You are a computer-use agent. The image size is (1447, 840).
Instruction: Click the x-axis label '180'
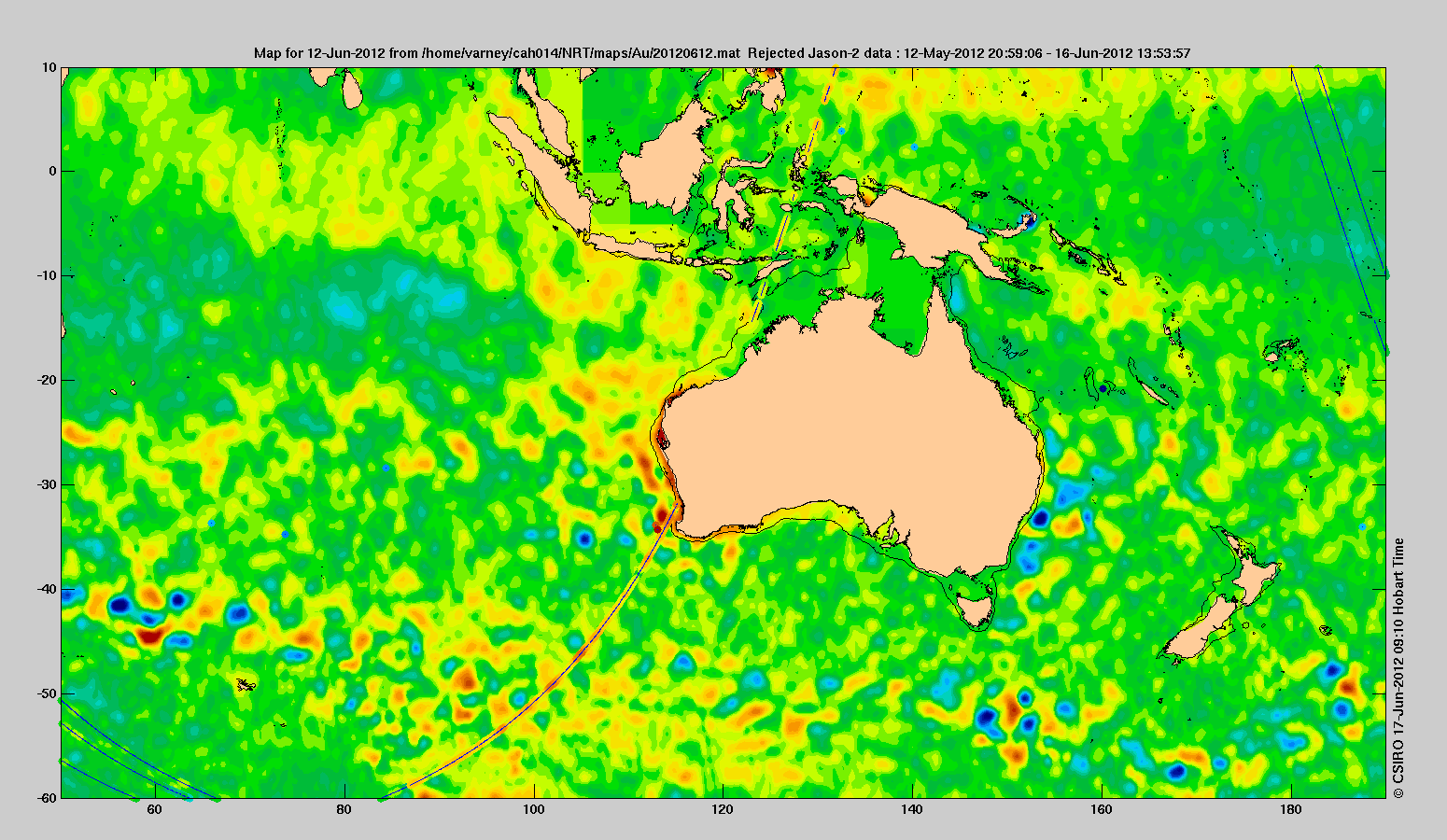tap(1292, 810)
